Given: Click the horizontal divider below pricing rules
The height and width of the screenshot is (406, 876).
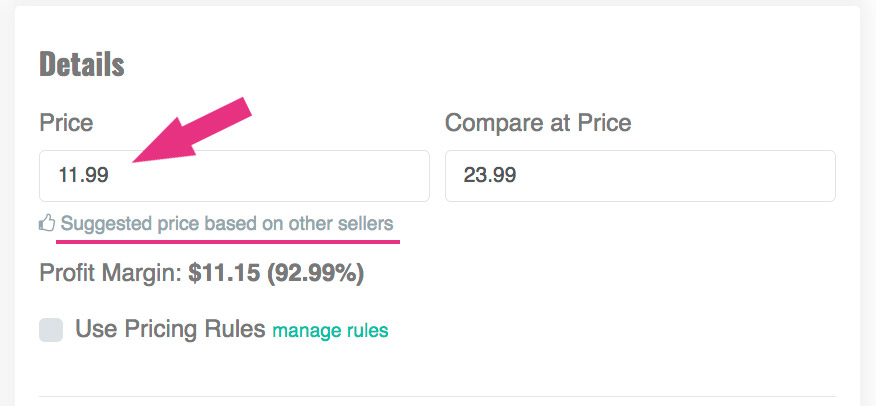Looking at the screenshot, I should point(437,396).
